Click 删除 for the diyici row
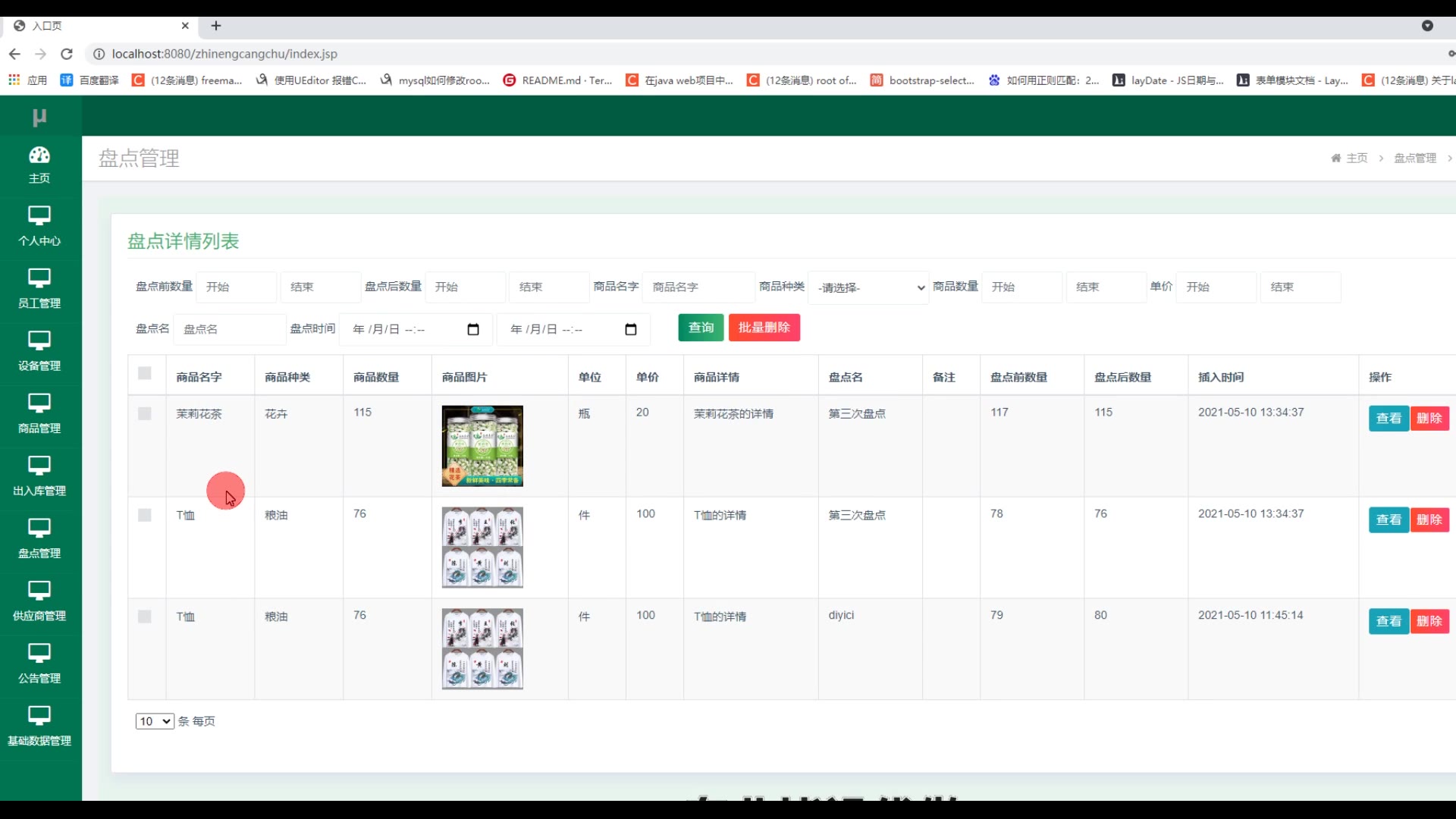 (x=1429, y=622)
